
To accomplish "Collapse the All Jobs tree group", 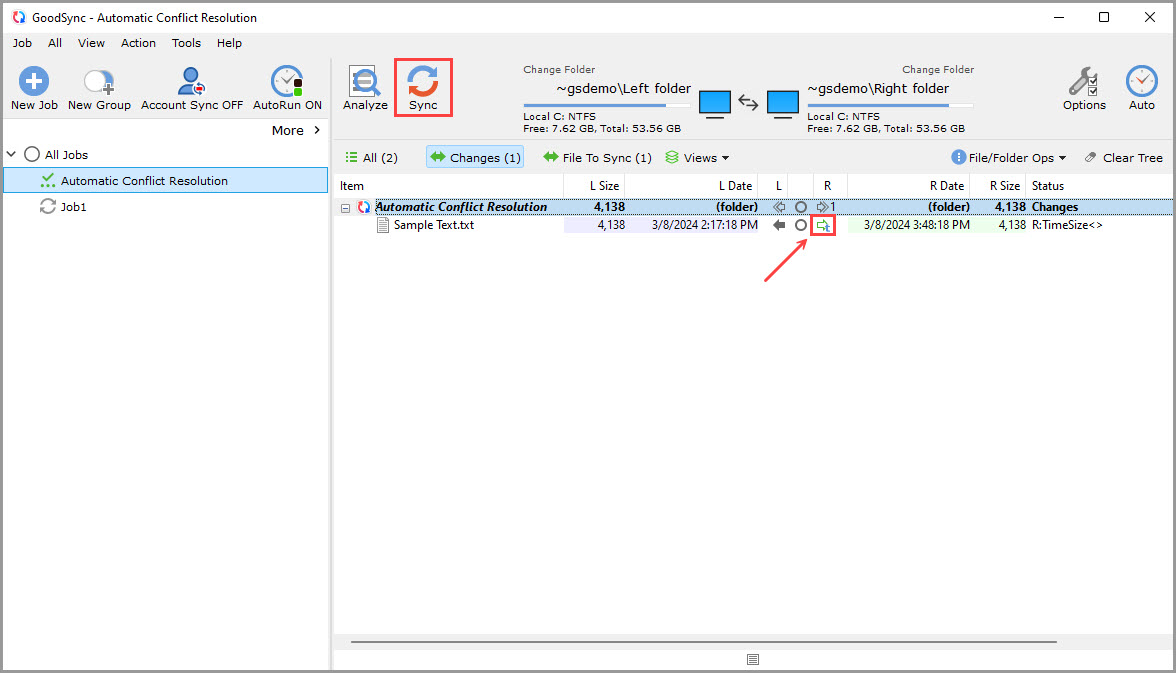I will coord(11,154).
